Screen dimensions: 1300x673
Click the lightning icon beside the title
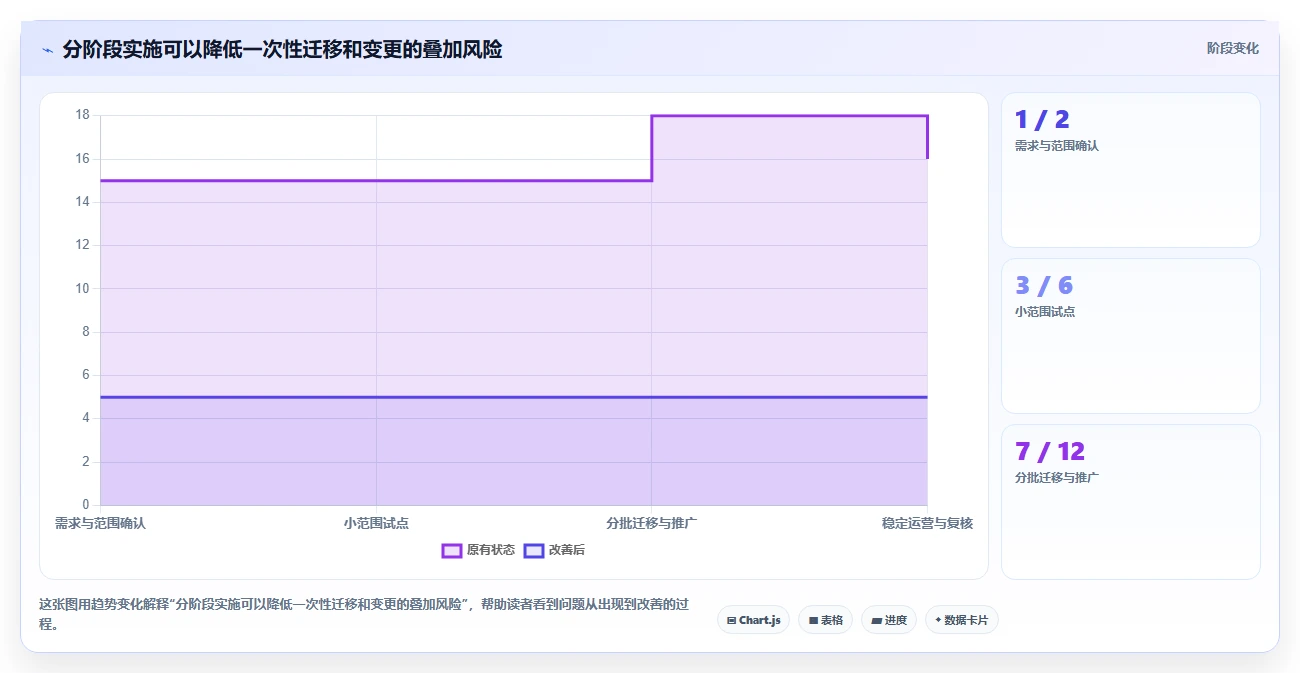click(47, 49)
